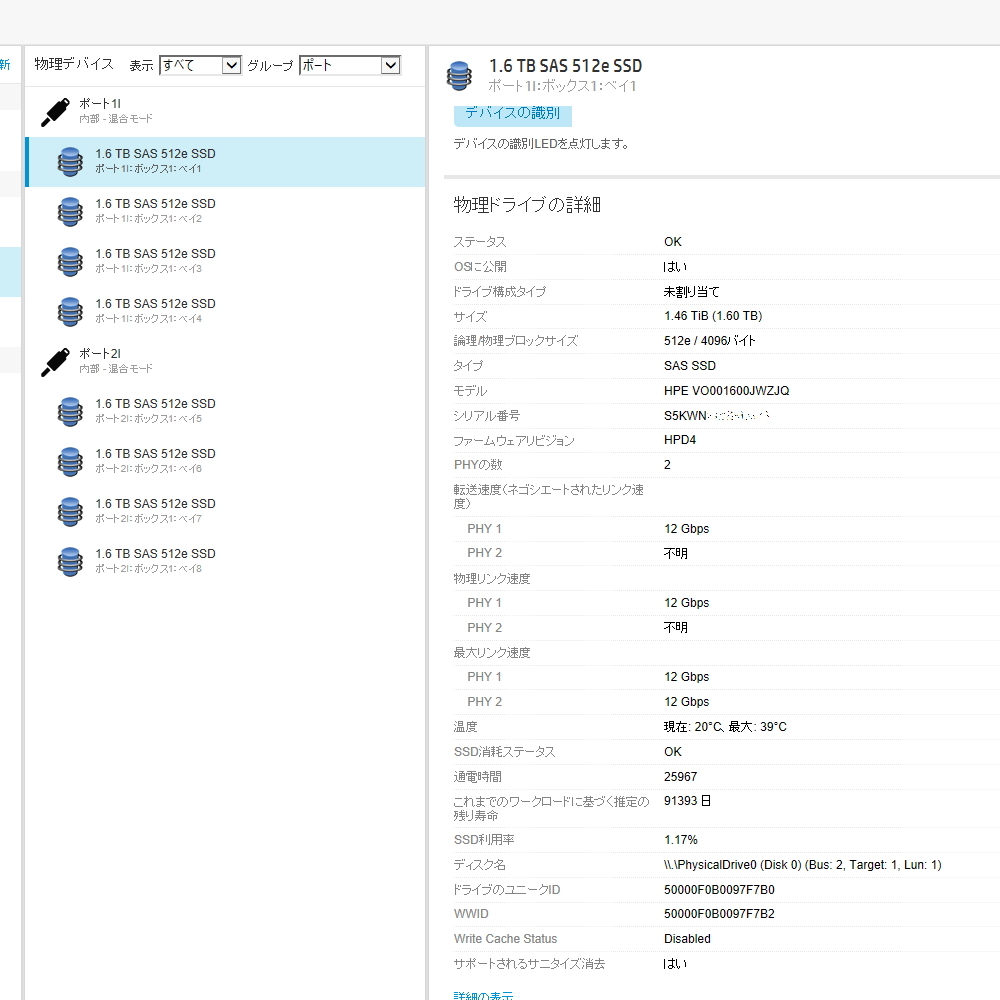Click the Port 2I connector icon
This screenshot has height=1000, width=1000.
55,362
